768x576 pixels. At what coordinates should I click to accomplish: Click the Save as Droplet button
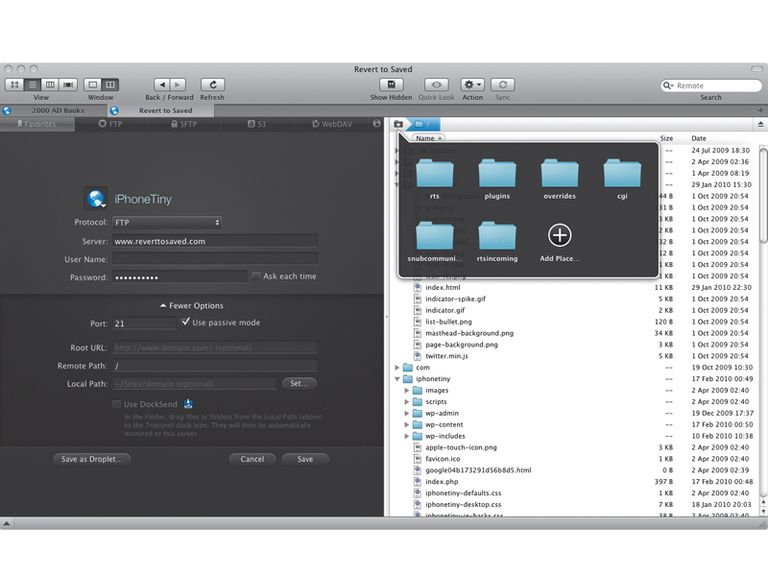(92, 459)
